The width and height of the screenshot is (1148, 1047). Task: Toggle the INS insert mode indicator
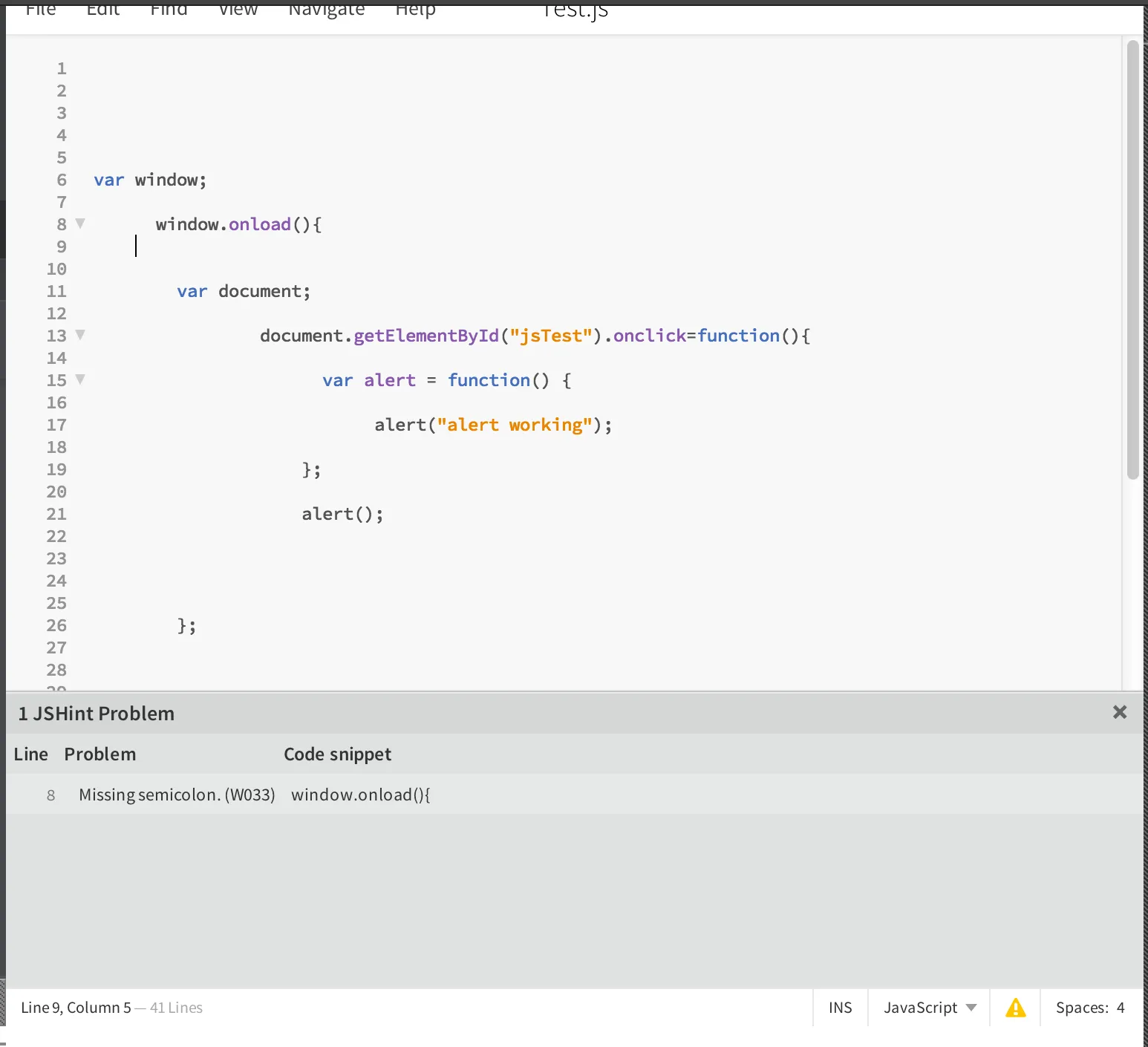(x=841, y=1008)
